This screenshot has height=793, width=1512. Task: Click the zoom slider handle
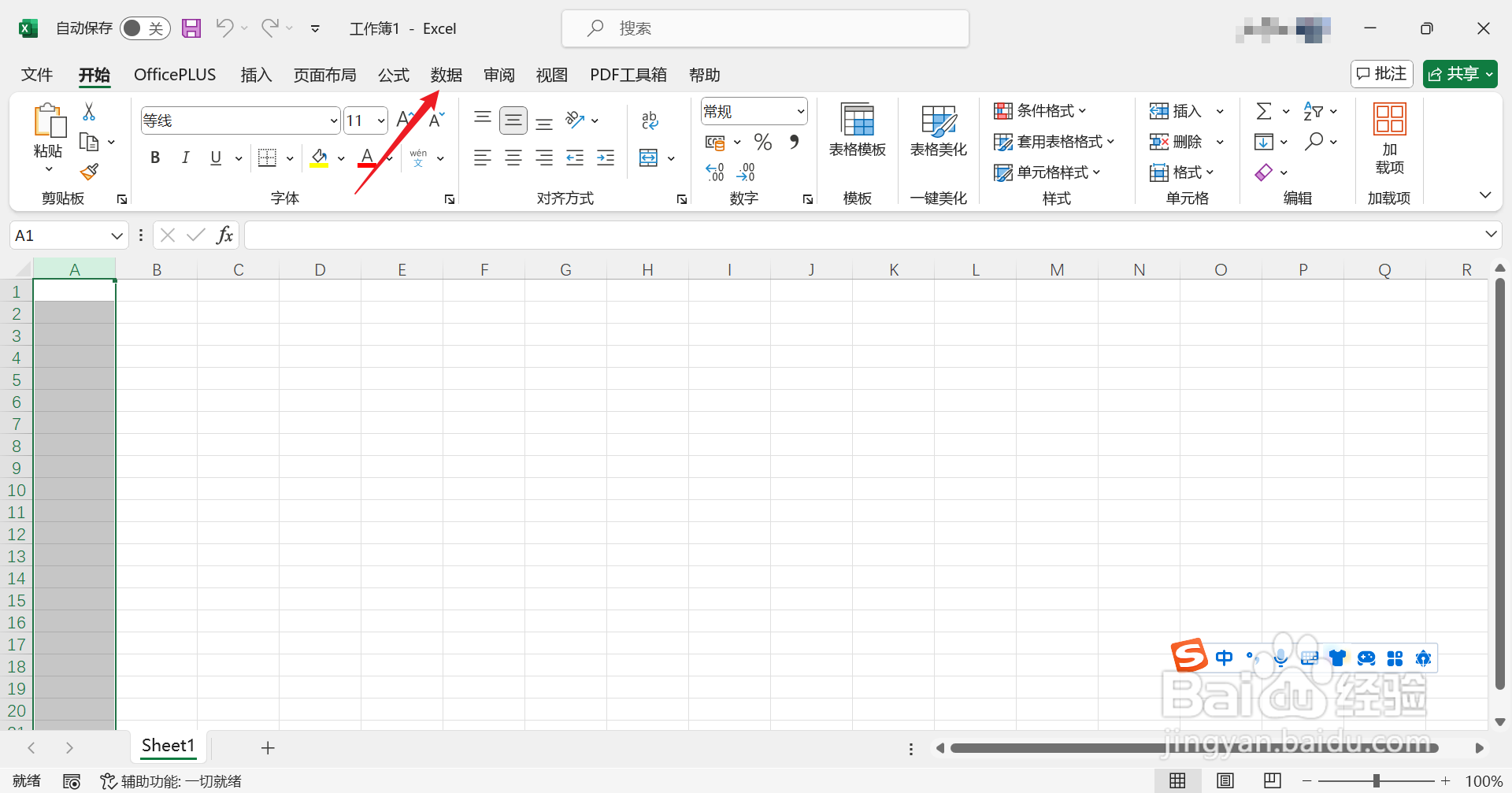click(x=1377, y=780)
